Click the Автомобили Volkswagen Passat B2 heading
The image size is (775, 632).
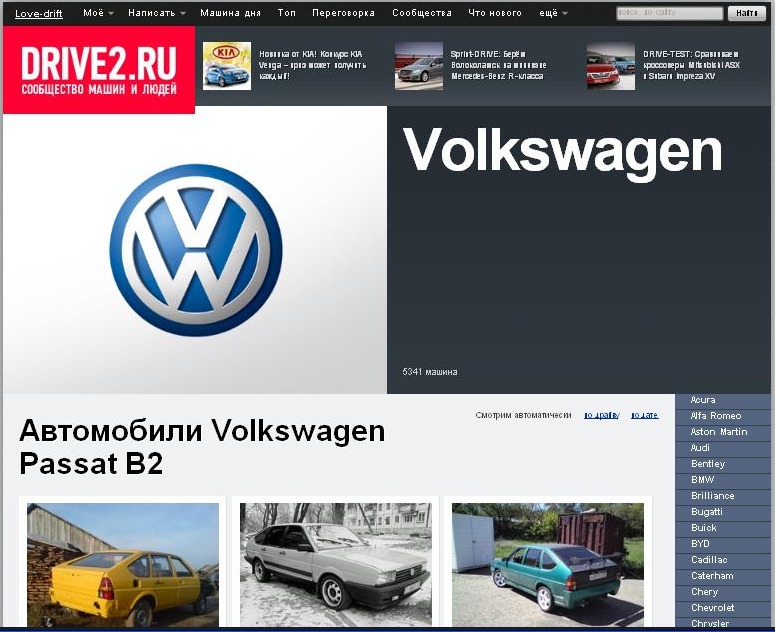click(x=202, y=447)
